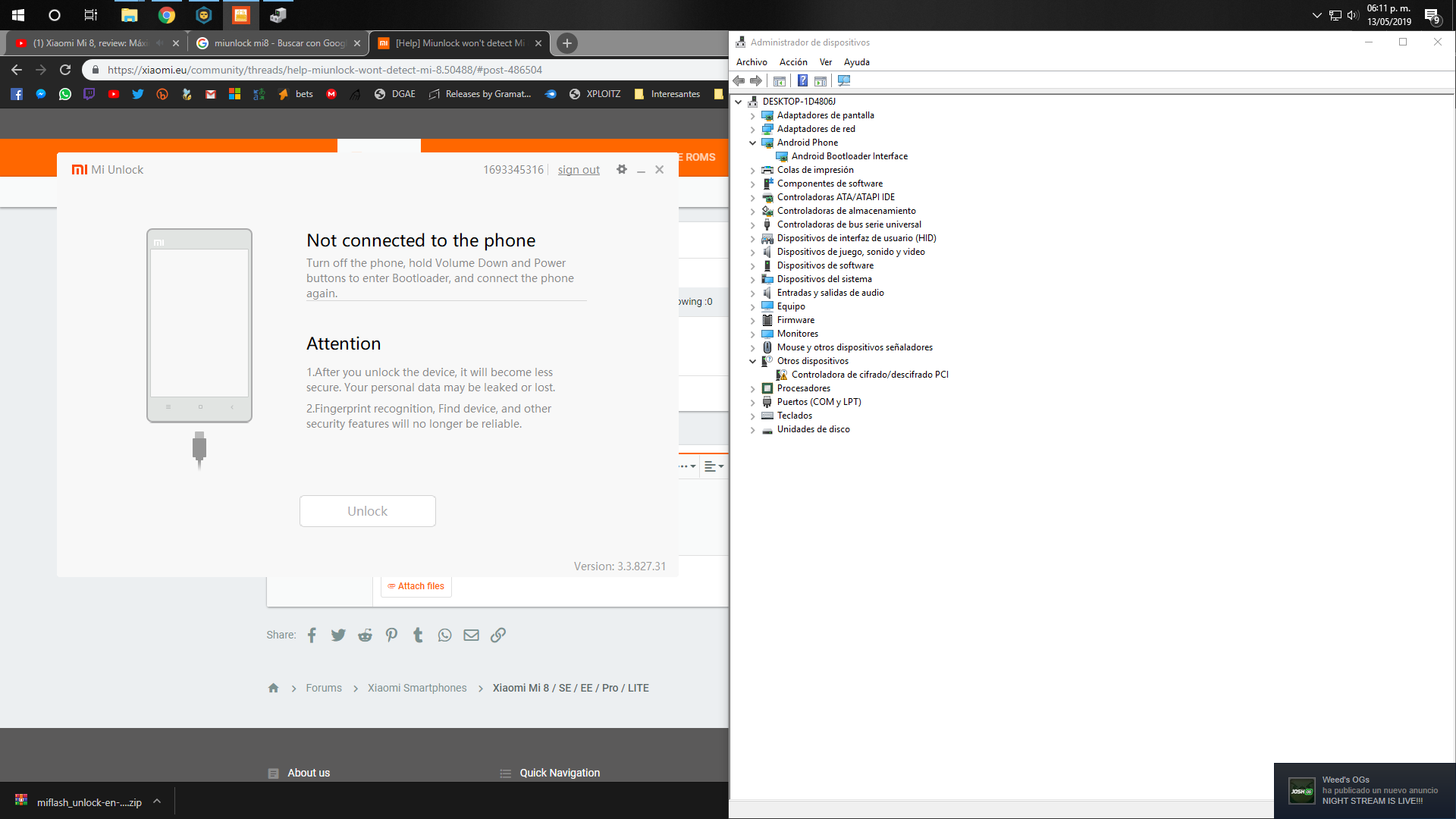Screen dimensions: 1456x819
Task: Expand the Procesadores node
Action: tap(752, 388)
